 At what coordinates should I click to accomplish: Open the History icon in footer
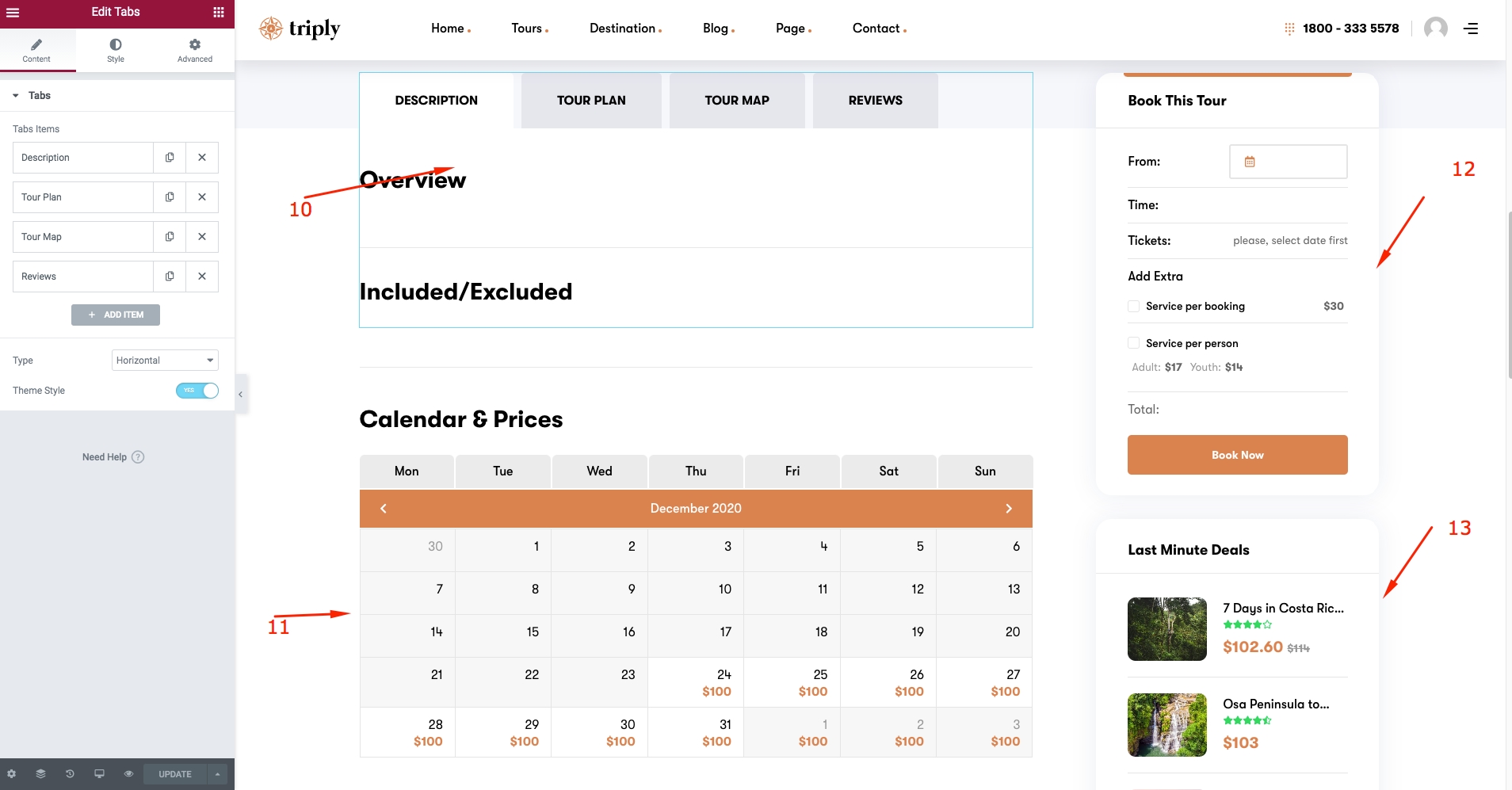[x=70, y=774]
